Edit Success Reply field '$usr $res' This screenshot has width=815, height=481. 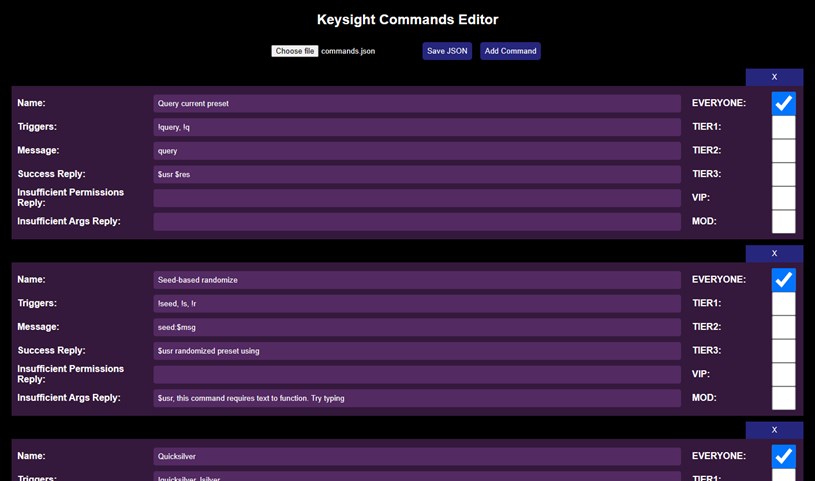pyautogui.click(x=417, y=174)
